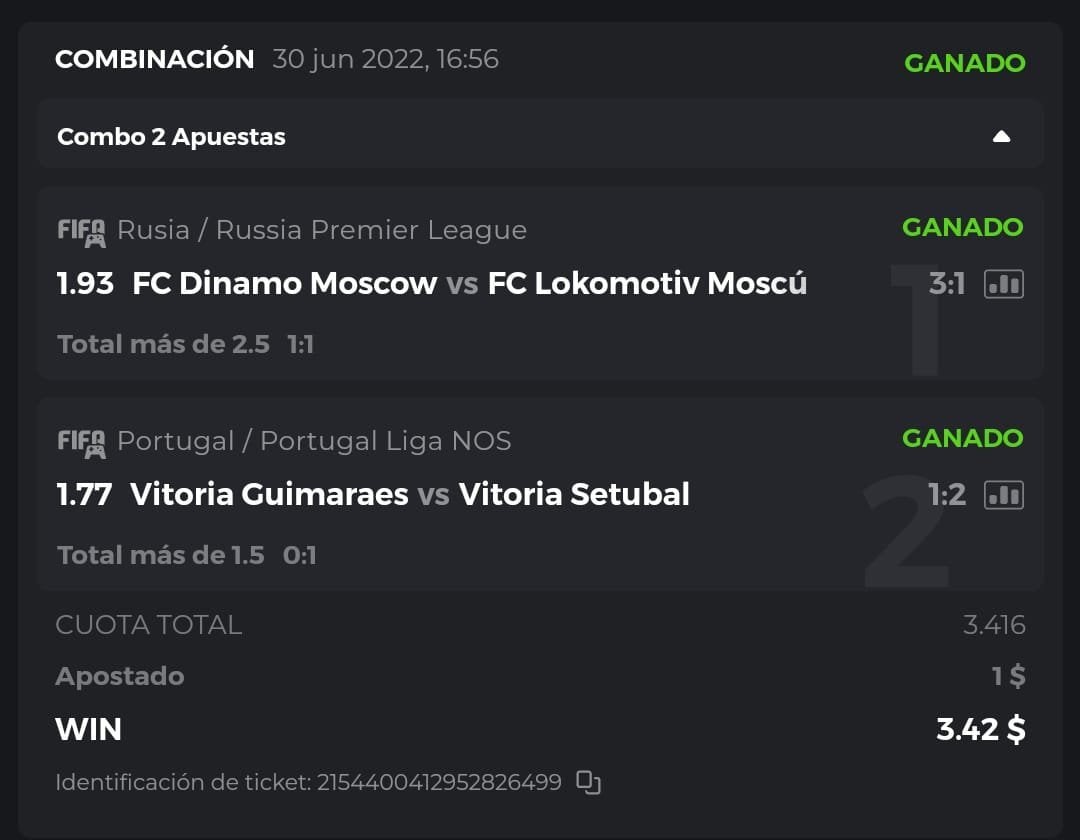Click the FIFA gamepad icon beside Portugal
This screenshot has width=1080, height=840.
coord(81,442)
